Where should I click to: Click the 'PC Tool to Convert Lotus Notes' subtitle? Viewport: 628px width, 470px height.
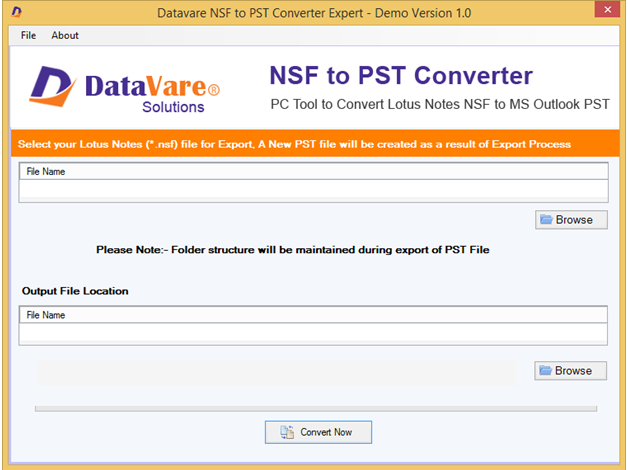click(x=440, y=104)
